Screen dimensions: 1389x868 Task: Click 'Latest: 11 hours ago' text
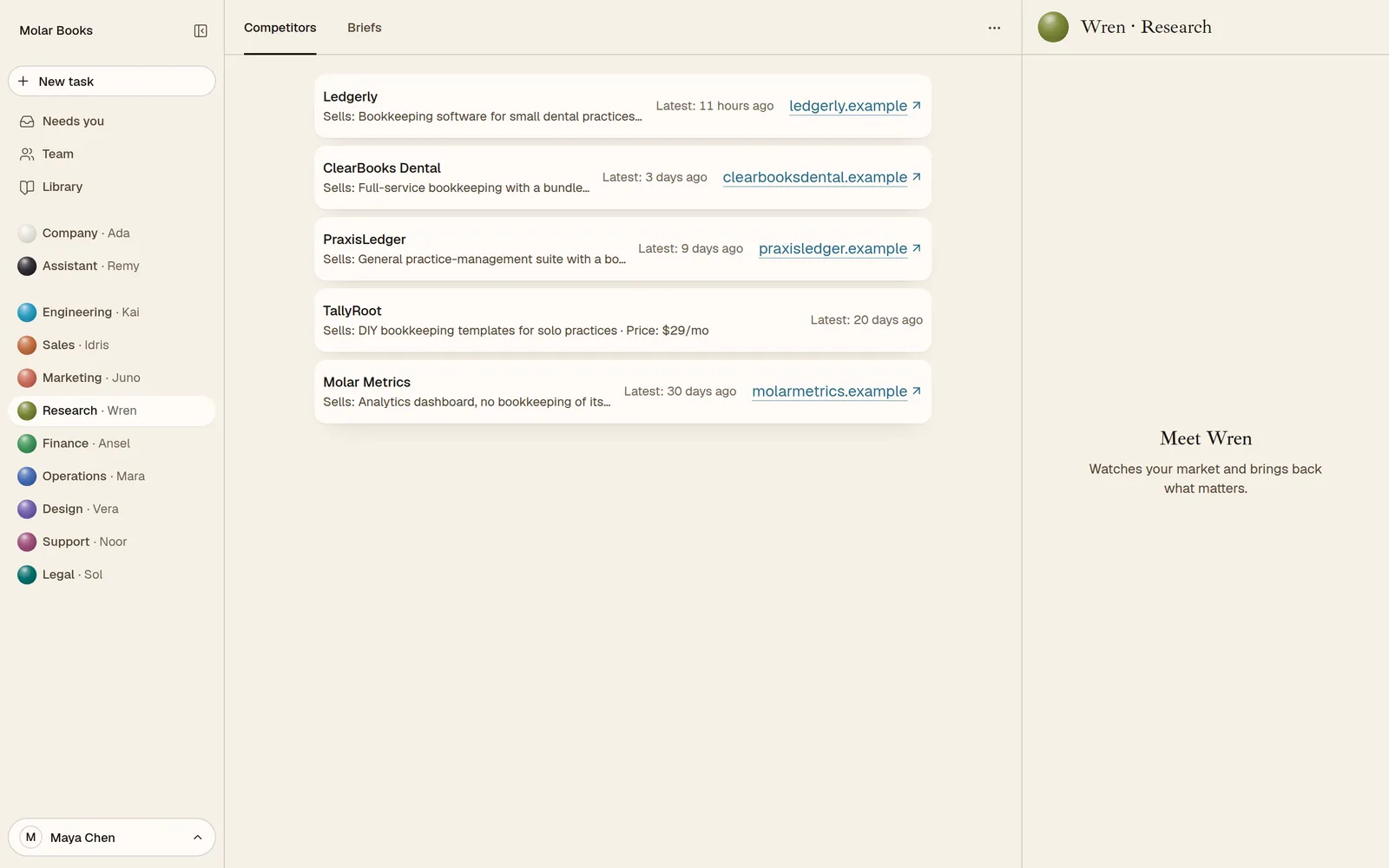[714, 106]
